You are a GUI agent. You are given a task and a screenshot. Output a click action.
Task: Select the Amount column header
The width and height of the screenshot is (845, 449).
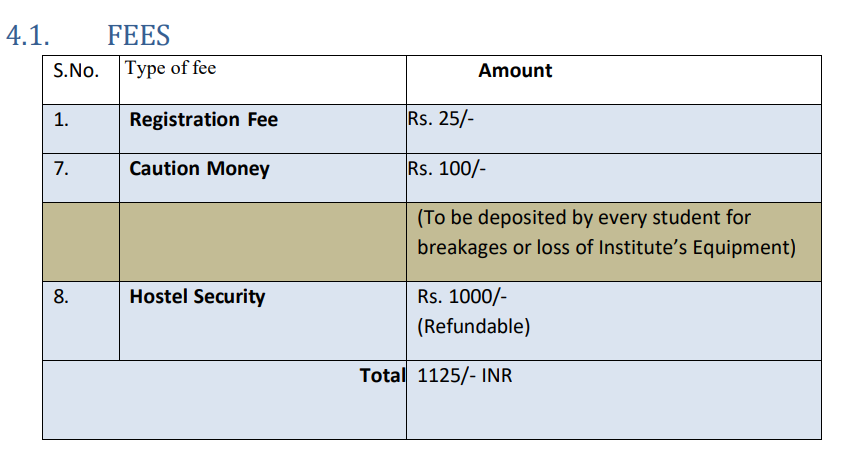click(515, 71)
